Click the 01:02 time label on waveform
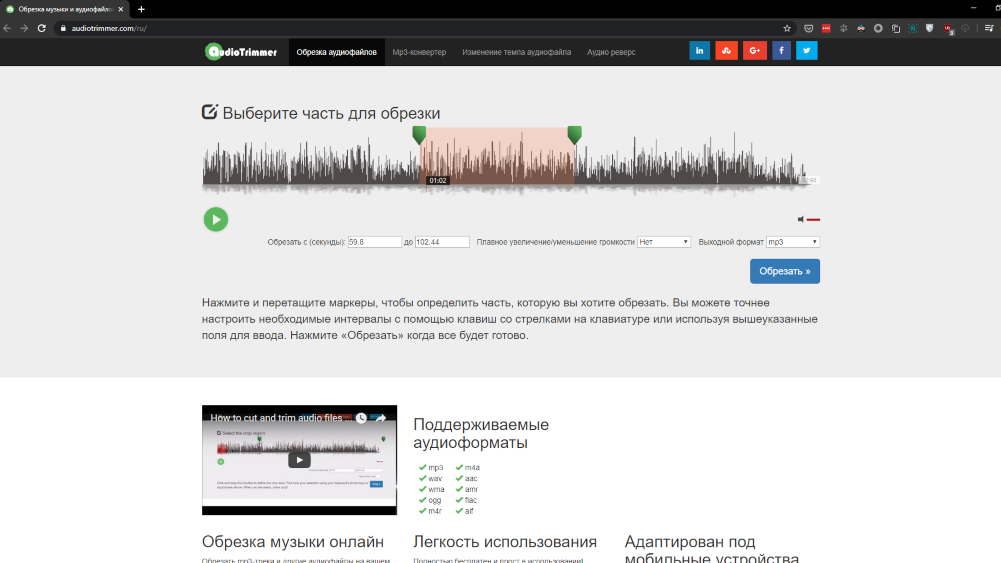 pos(438,181)
